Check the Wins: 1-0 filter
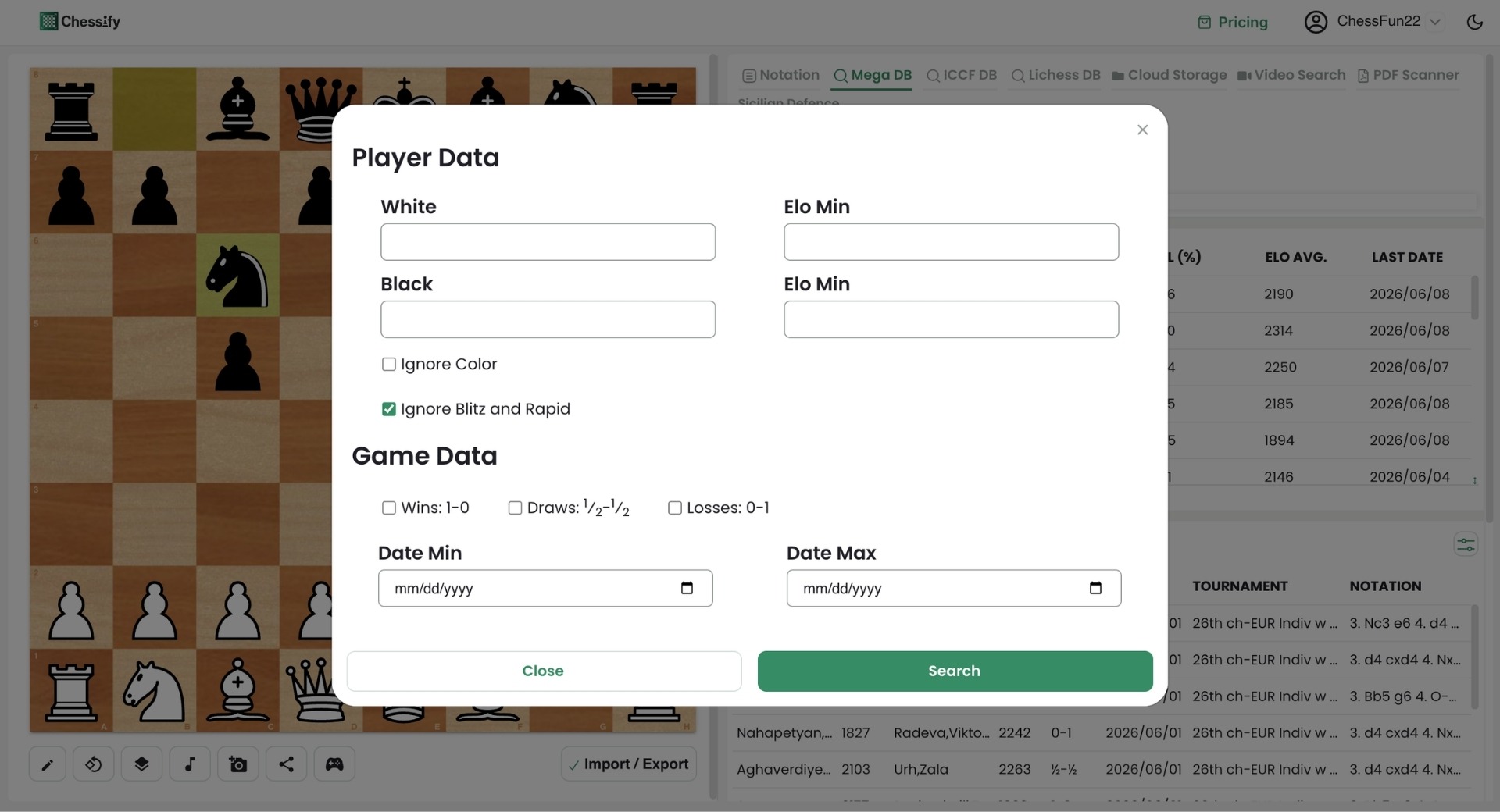This screenshot has height=812, width=1500. [388, 508]
